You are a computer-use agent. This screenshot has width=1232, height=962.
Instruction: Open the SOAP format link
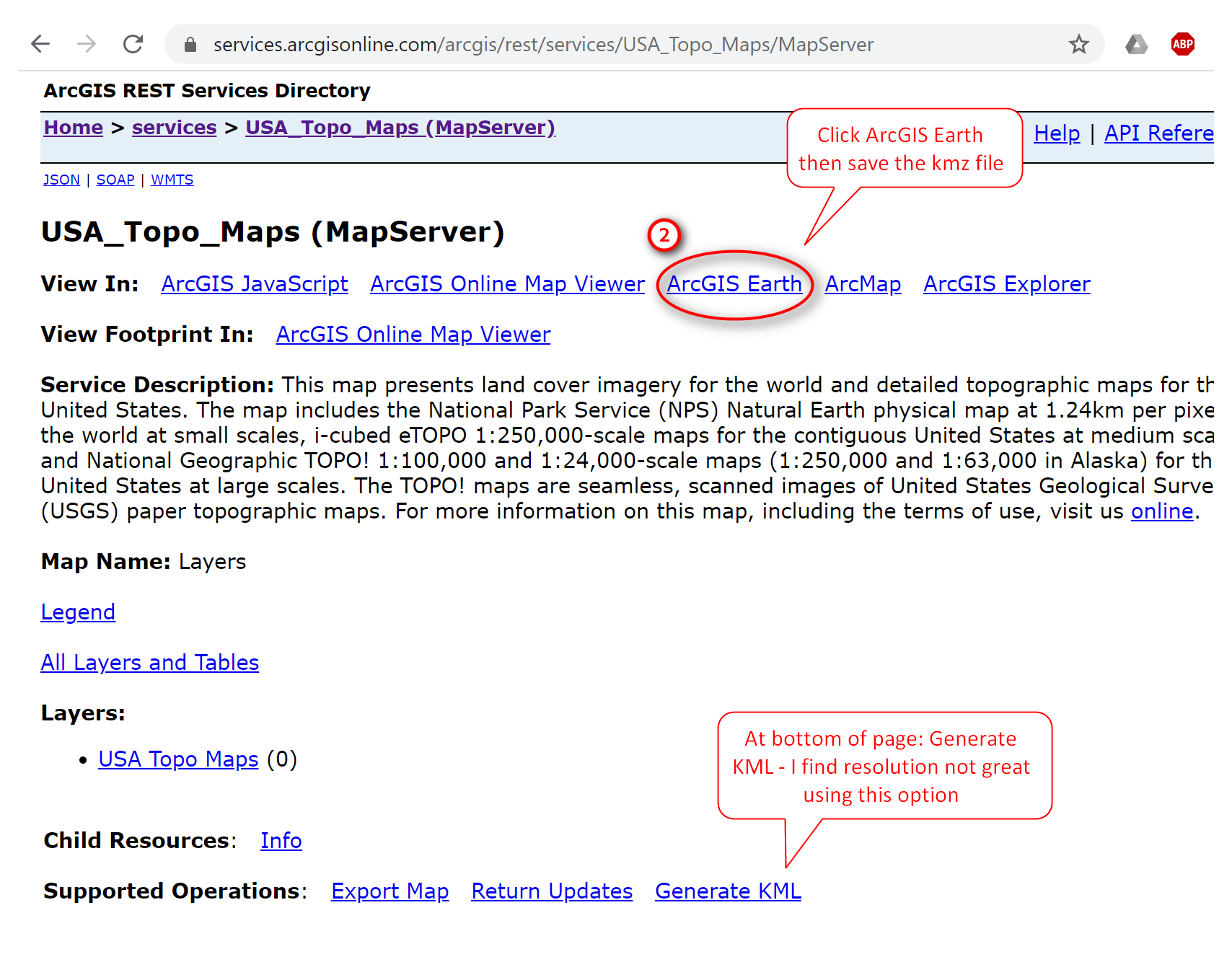coord(115,180)
